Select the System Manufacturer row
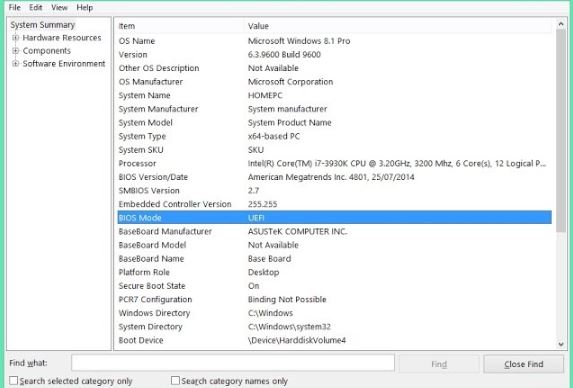Screen dimensions: 573x388 coord(334,109)
